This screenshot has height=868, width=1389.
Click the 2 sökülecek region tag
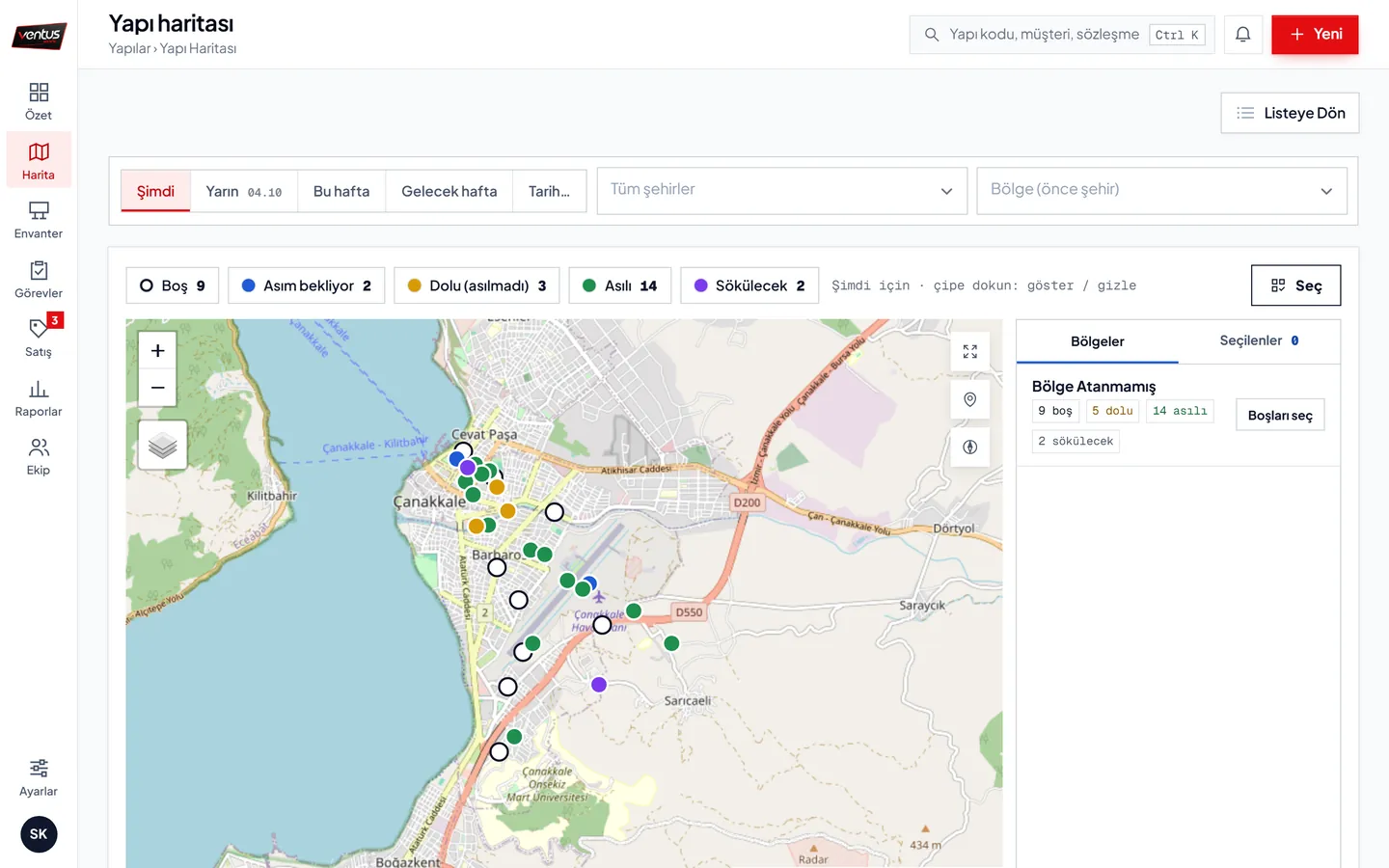click(x=1076, y=441)
